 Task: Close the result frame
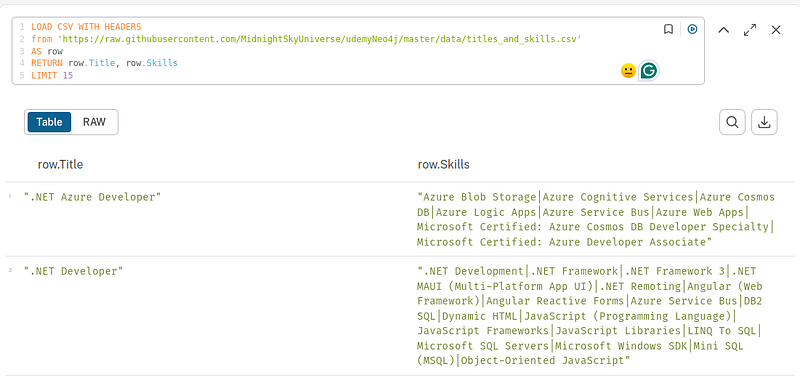776,30
